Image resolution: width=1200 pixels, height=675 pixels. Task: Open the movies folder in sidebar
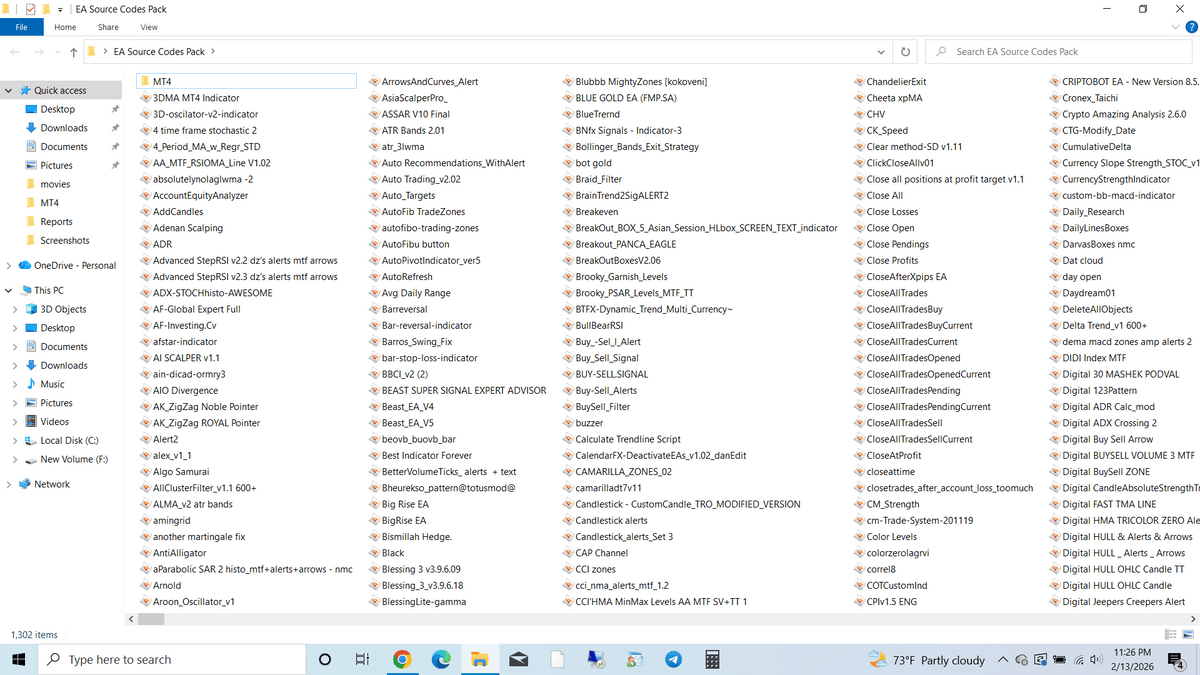click(55, 184)
